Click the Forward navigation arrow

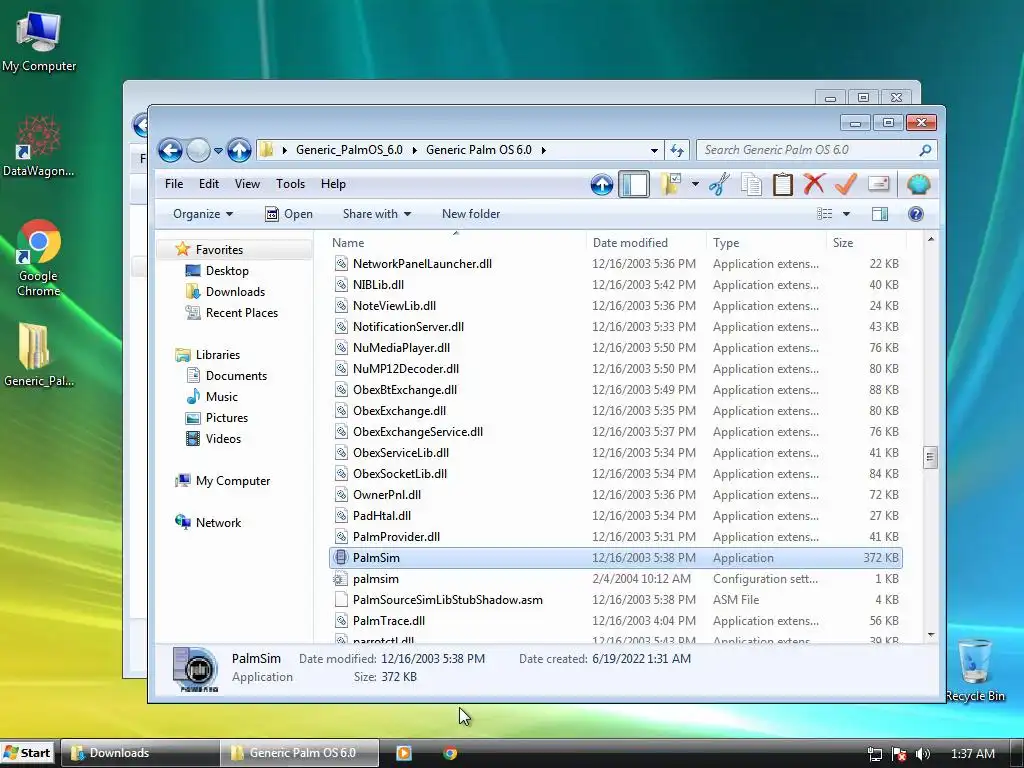point(199,151)
